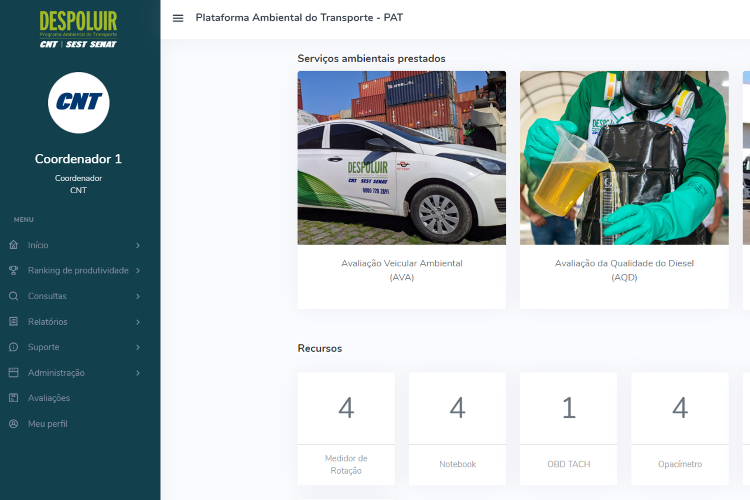Image resolution: width=750 pixels, height=500 pixels.
Task: Click the report icon beside Relatórios
Action: coord(13,322)
